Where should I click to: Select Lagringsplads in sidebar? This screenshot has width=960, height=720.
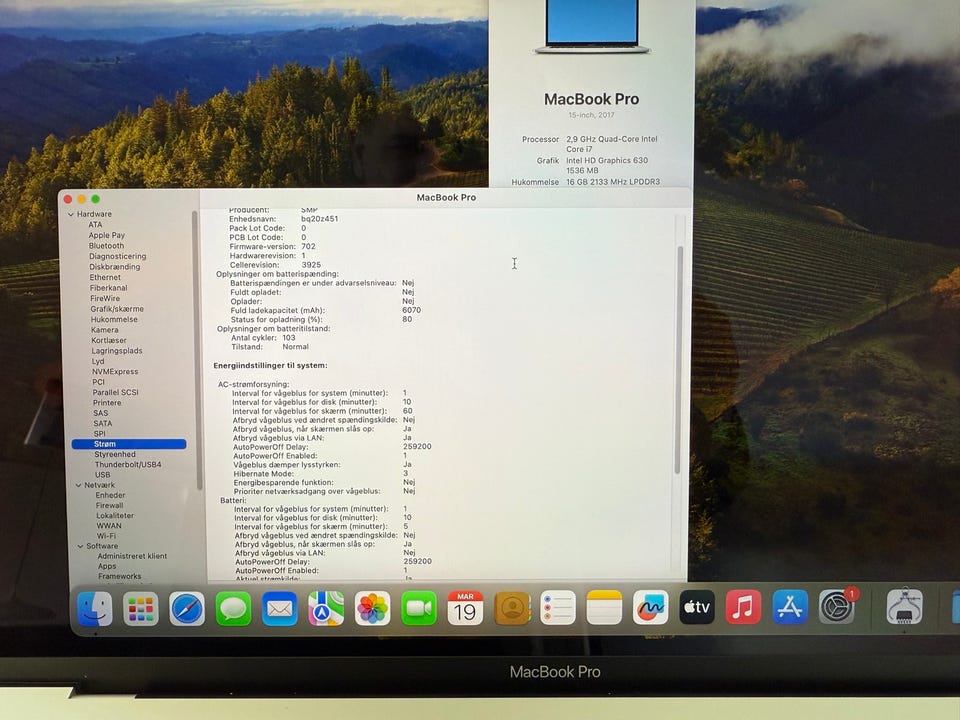pos(117,351)
